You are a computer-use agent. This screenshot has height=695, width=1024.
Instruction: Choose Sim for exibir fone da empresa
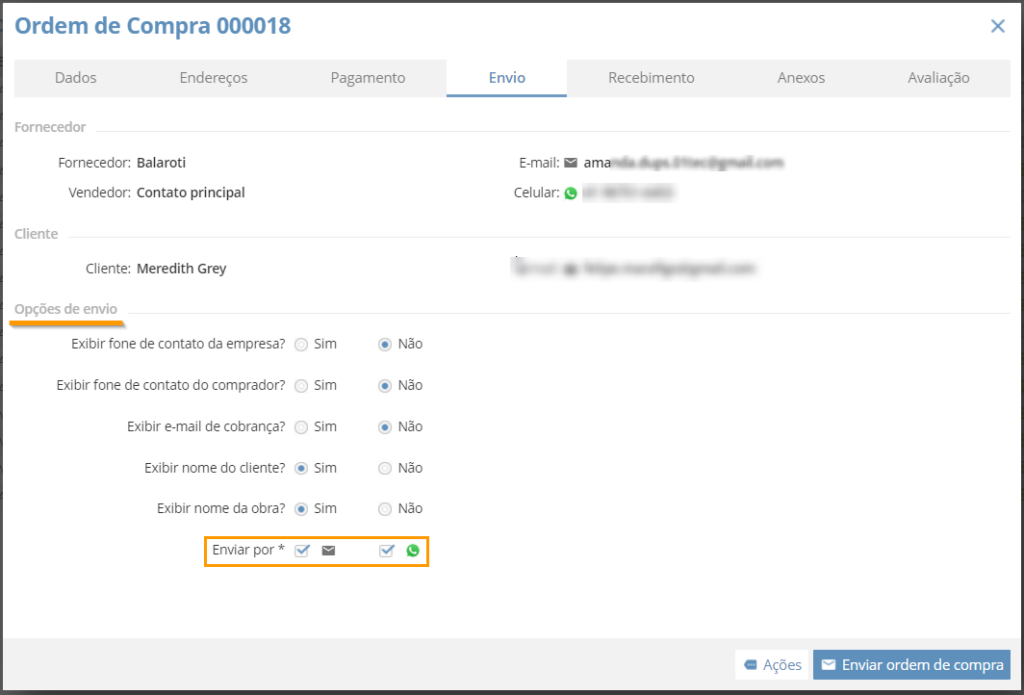tap(301, 345)
